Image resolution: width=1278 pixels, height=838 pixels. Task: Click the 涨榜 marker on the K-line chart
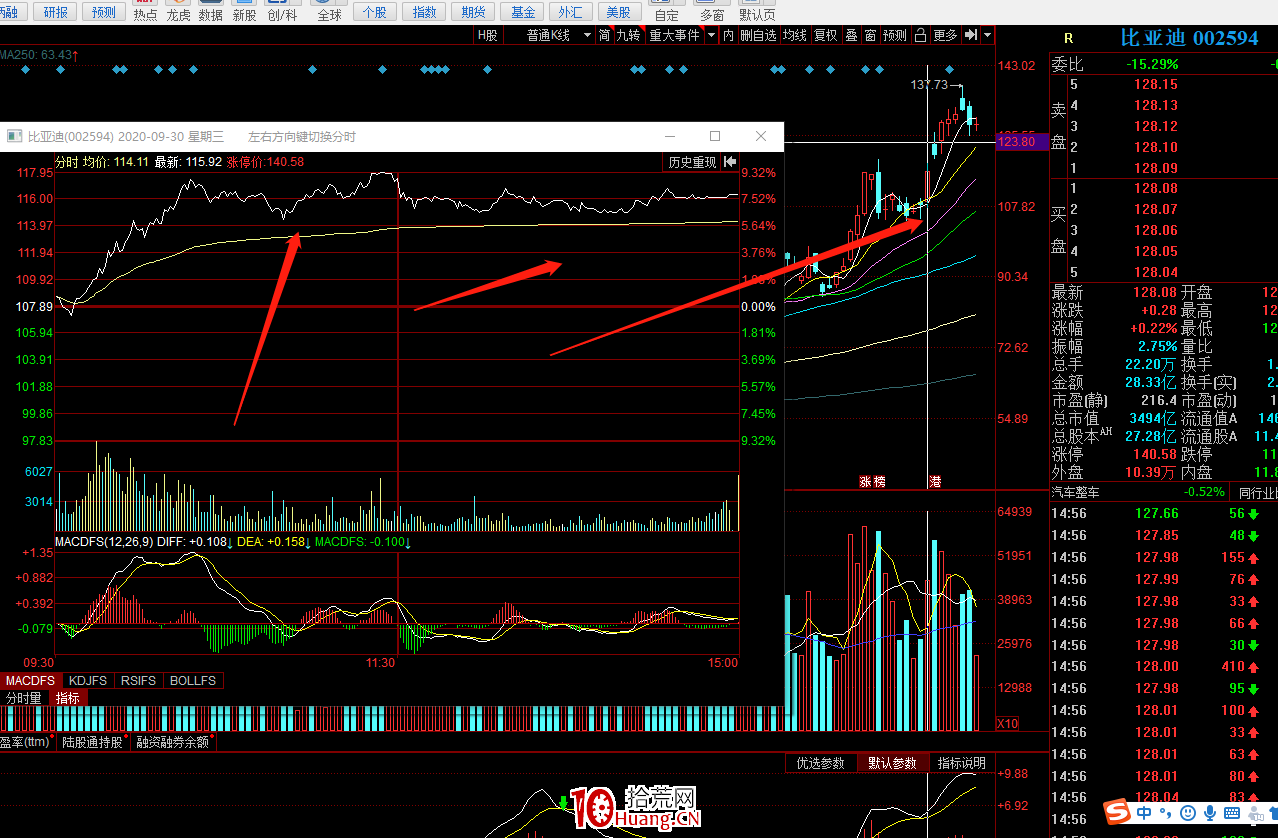point(872,481)
